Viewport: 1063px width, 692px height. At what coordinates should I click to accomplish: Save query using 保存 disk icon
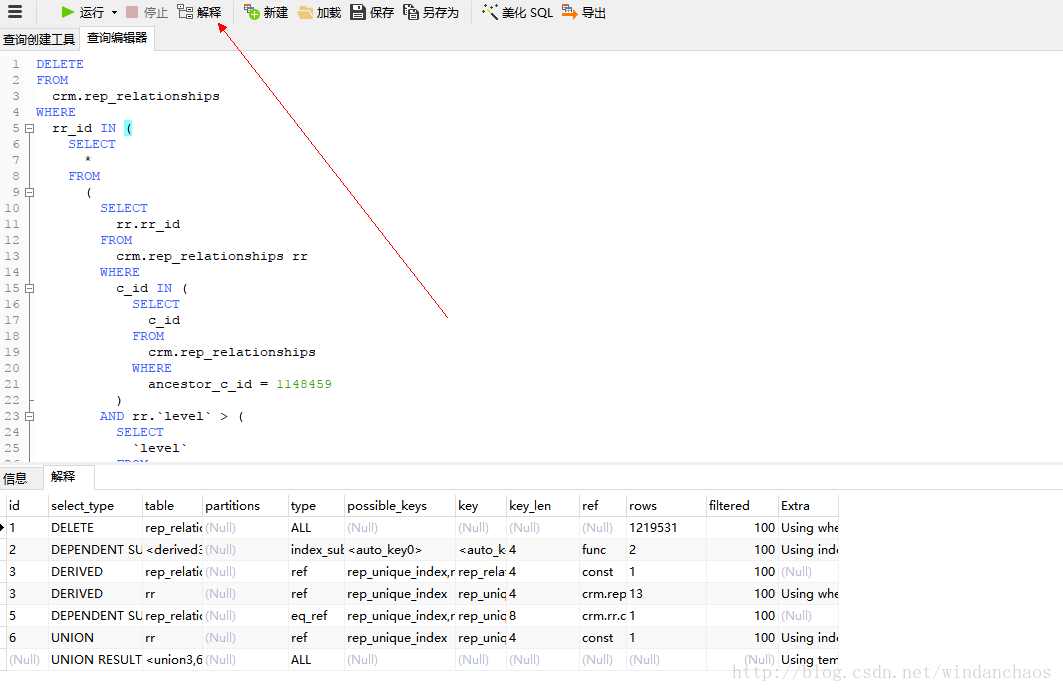(358, 12)
